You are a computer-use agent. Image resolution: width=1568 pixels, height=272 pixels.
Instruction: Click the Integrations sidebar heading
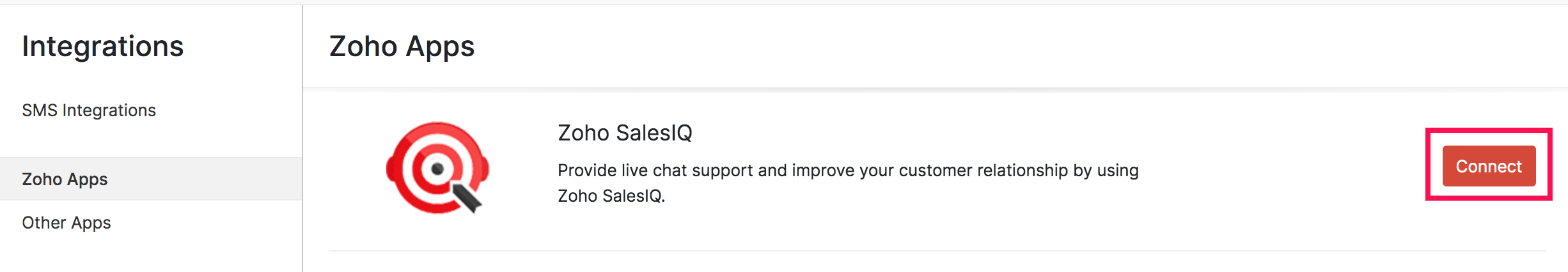coord(103,47)
